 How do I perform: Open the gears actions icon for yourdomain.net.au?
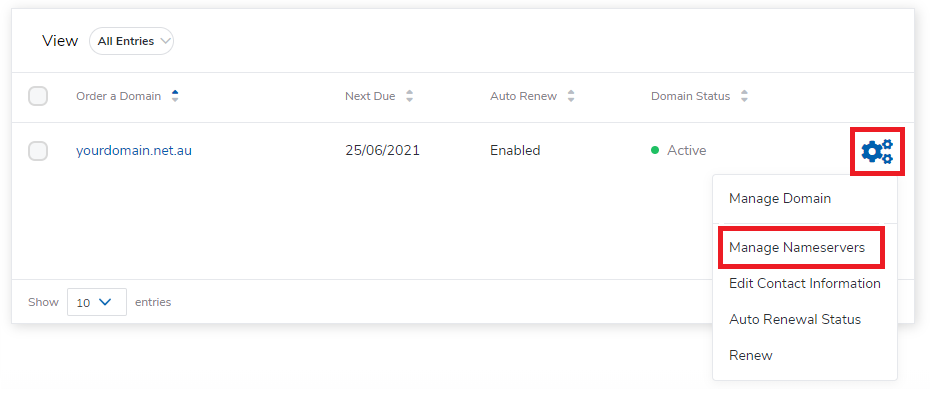click(877, 151)
